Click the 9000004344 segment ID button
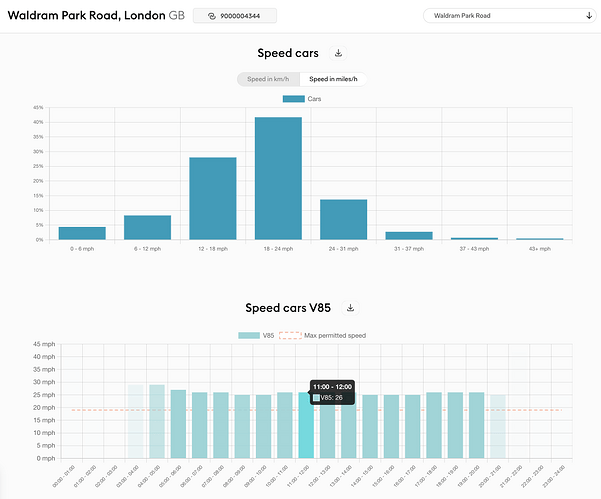Viewport: 601px width, 499px height. 235,16
